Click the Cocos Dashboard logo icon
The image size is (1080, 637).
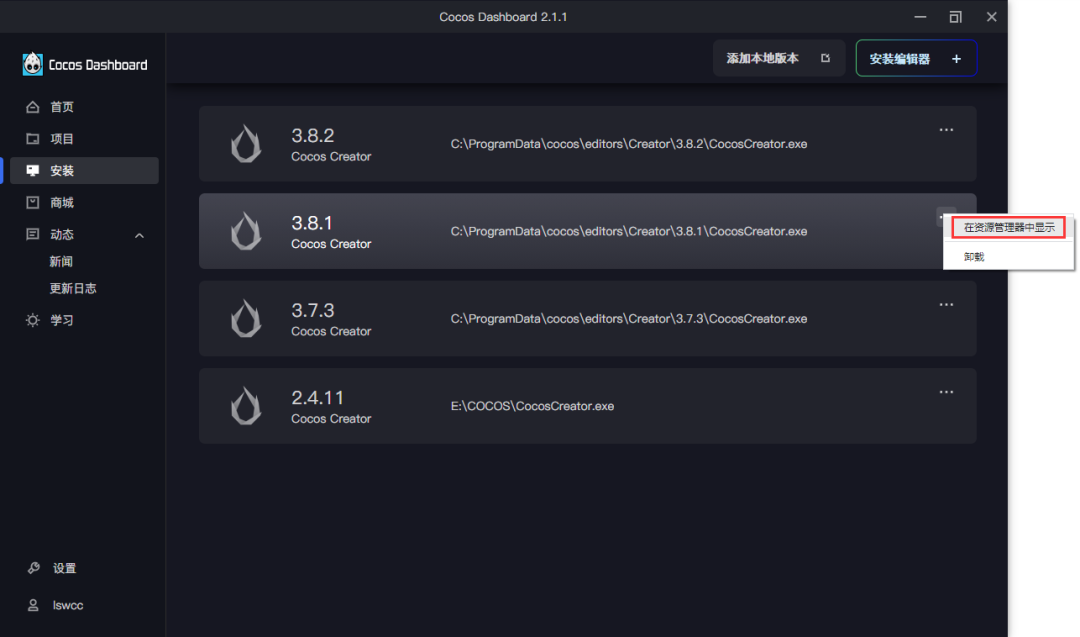[x=32, y=64]
